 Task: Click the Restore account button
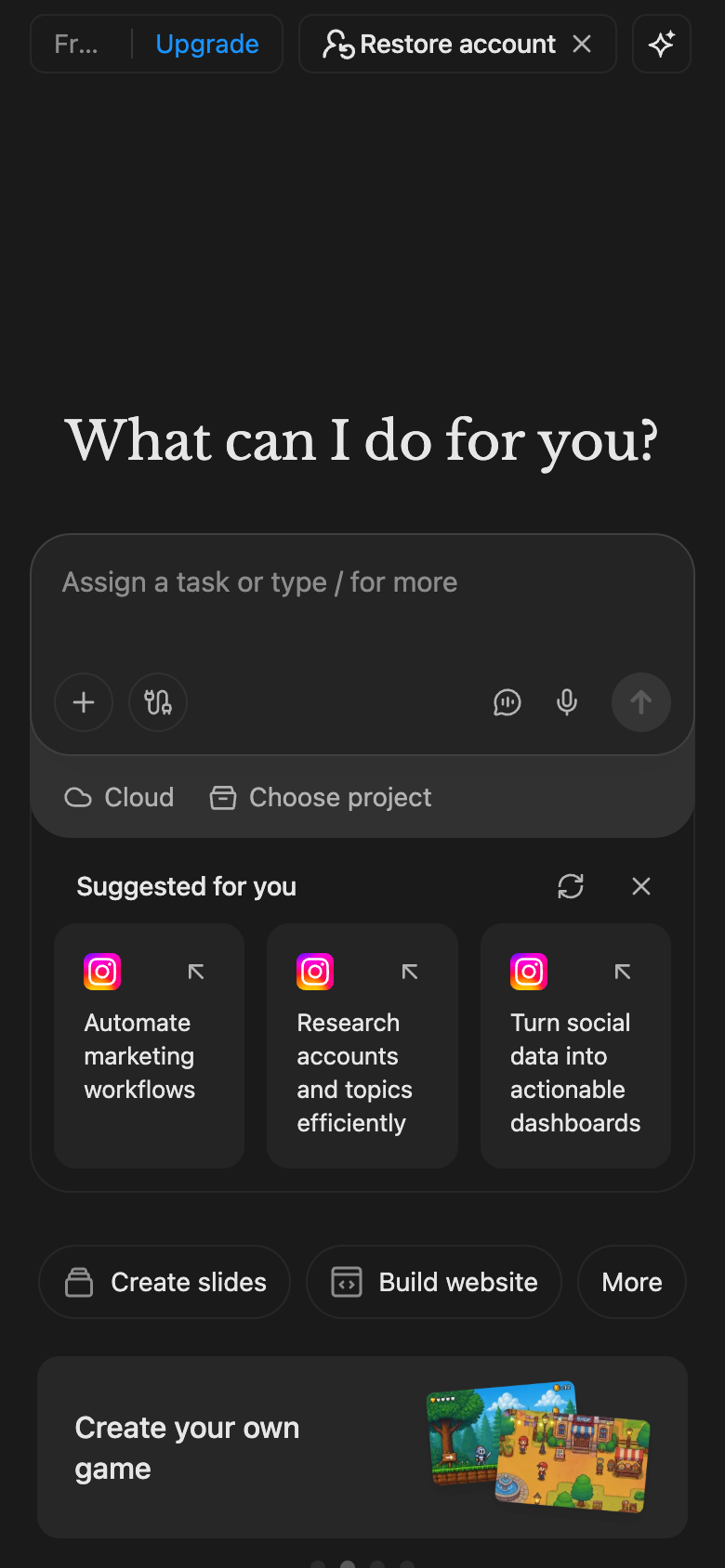pos(440,44)
